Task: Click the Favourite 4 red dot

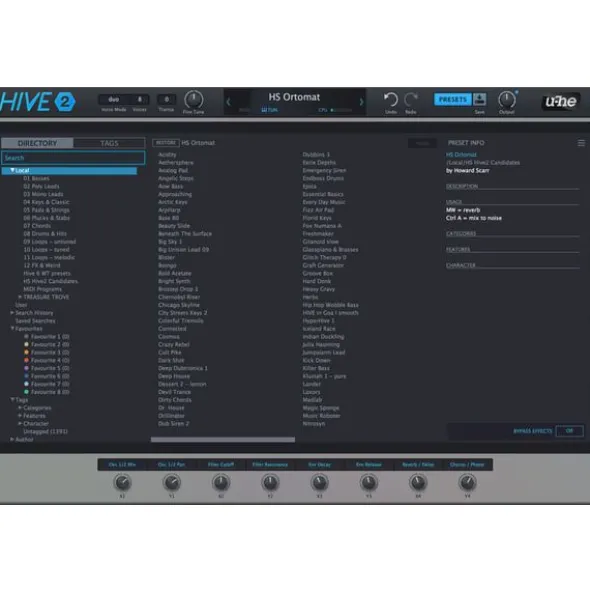Action: pos(26,360)
